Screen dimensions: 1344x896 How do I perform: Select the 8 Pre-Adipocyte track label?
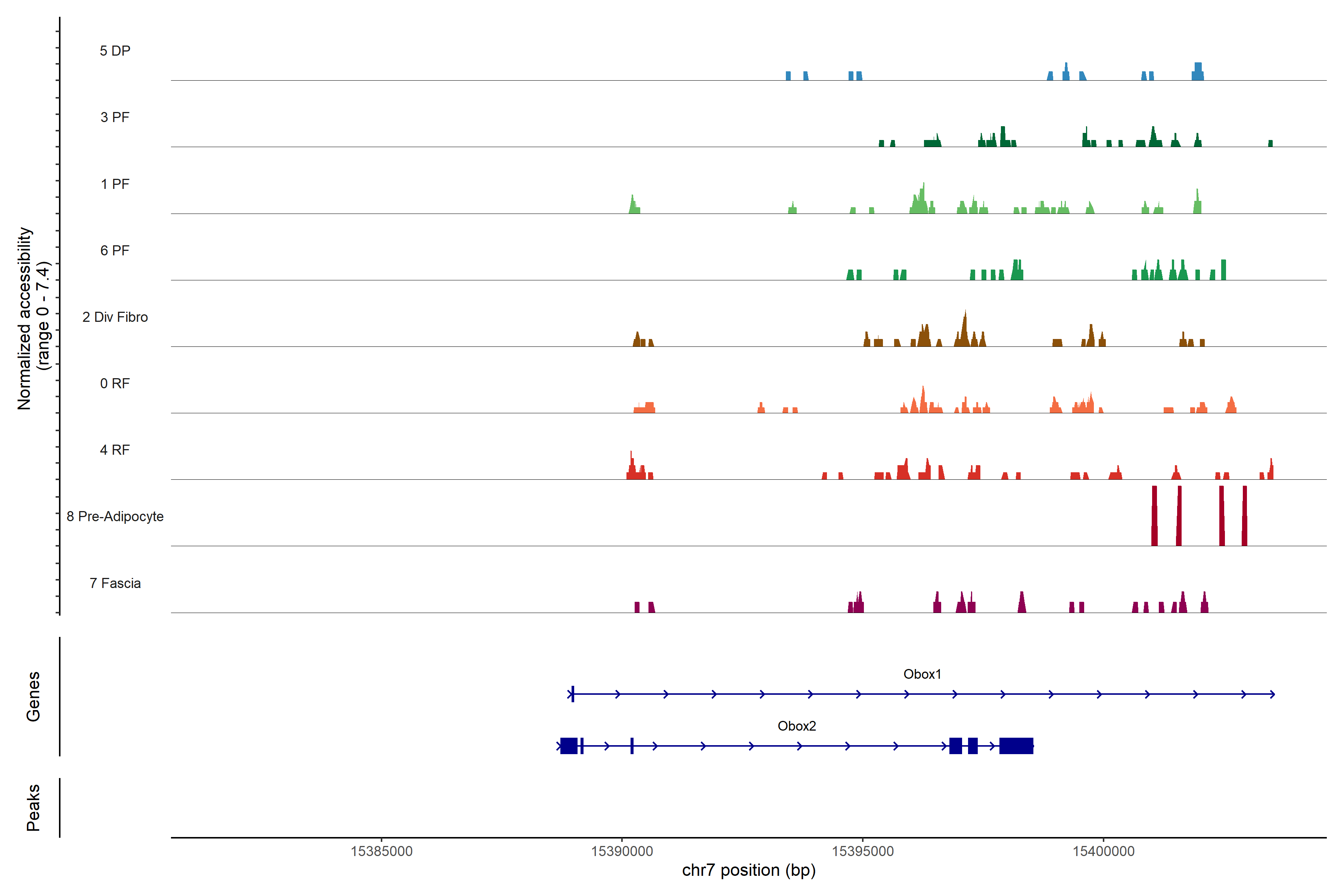(115, 517)
